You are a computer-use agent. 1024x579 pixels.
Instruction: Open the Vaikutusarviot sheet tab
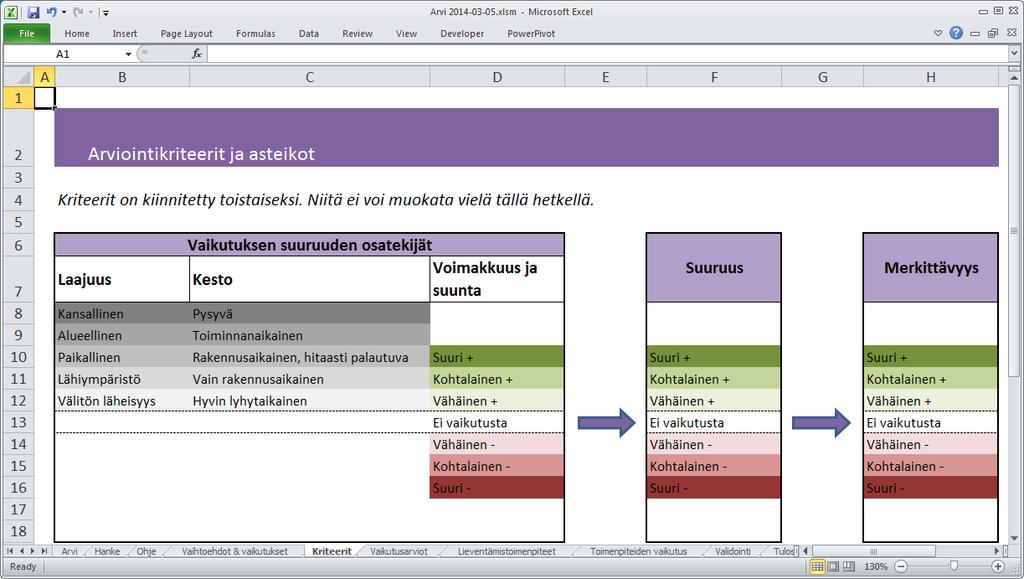(x=399, y=552)
